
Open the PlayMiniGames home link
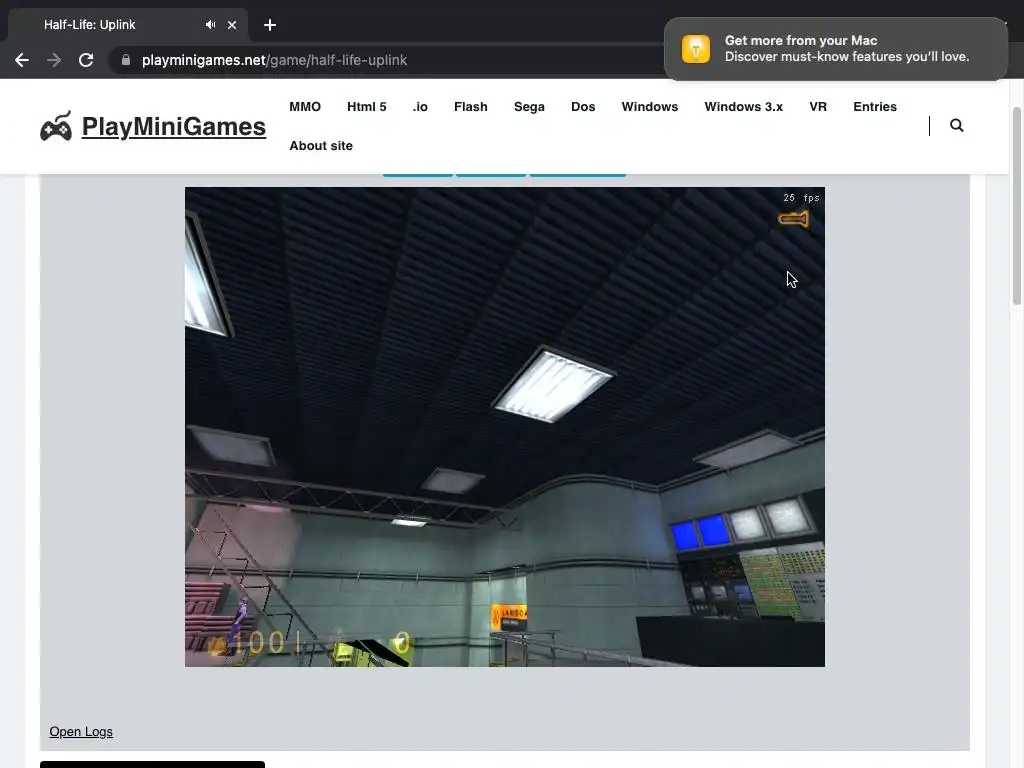tap(174, 126)
